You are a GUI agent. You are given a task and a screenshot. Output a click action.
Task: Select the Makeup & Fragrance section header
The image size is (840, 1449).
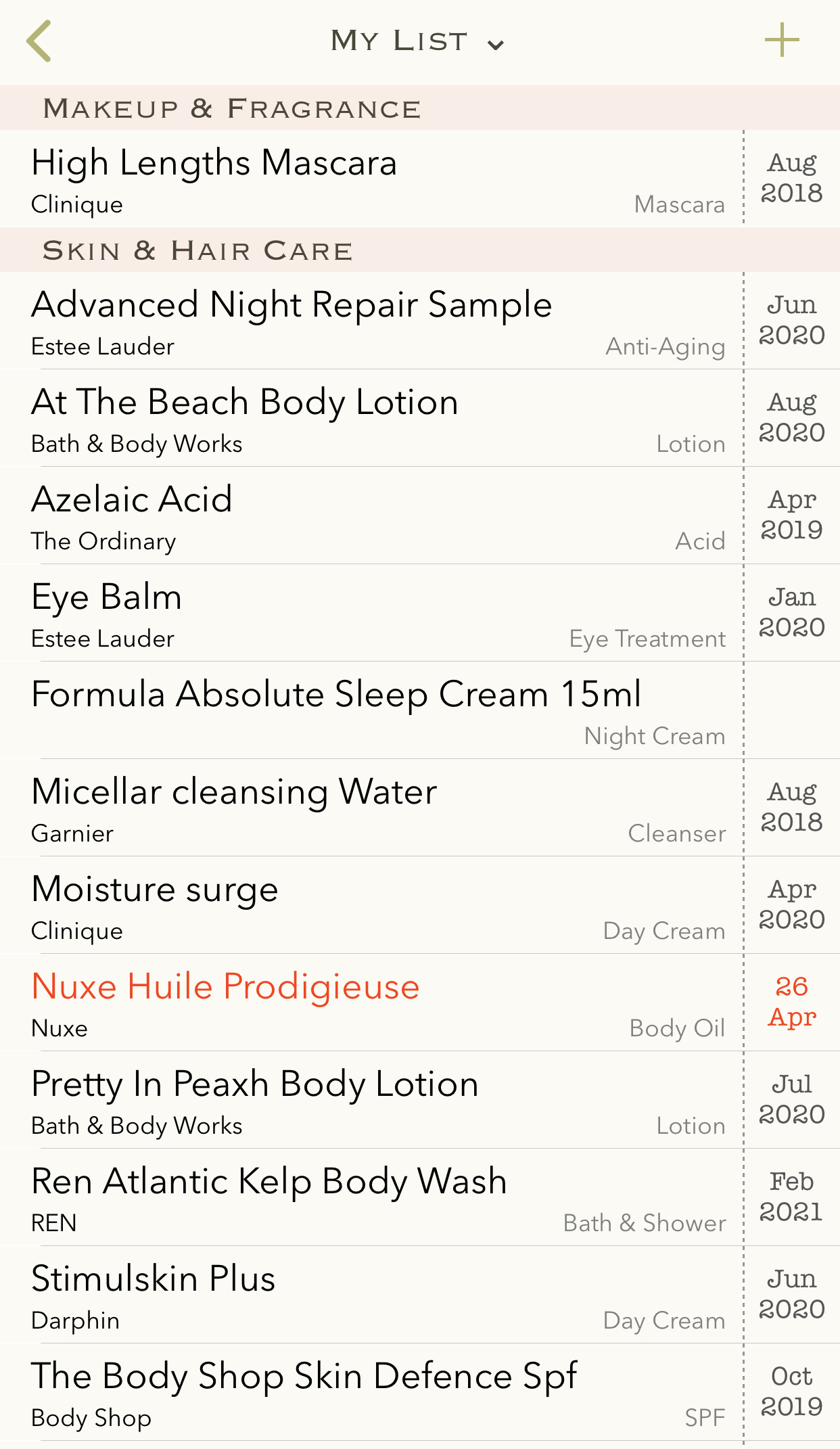[231, 108]
